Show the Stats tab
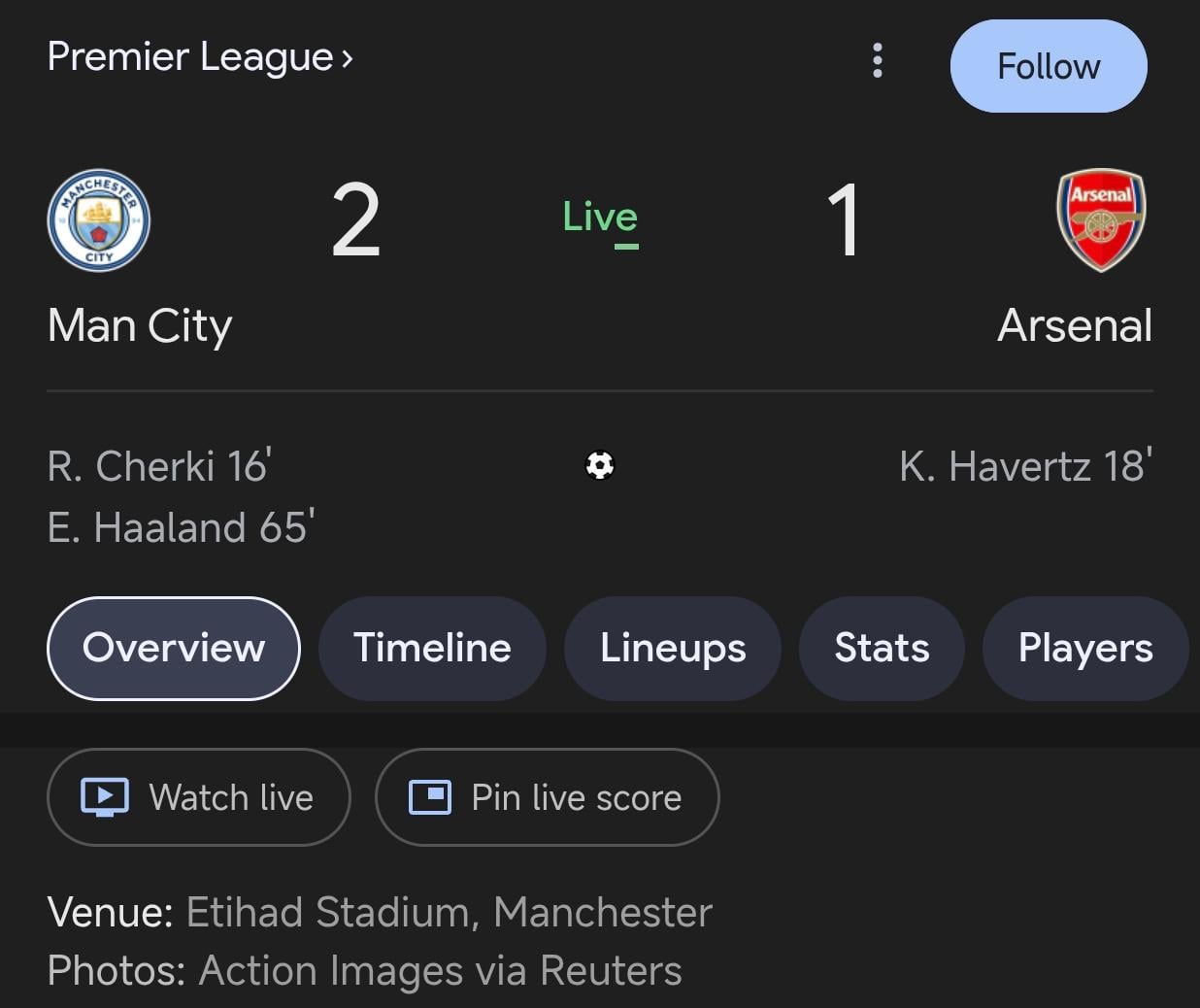1200x1008 pixels. [x=882, y=648]
